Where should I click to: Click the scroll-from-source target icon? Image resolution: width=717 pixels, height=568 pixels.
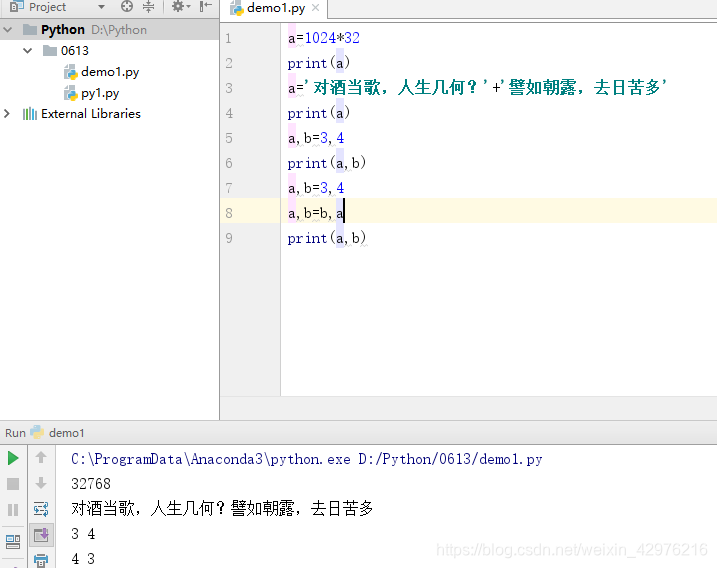tap(127, 6)
